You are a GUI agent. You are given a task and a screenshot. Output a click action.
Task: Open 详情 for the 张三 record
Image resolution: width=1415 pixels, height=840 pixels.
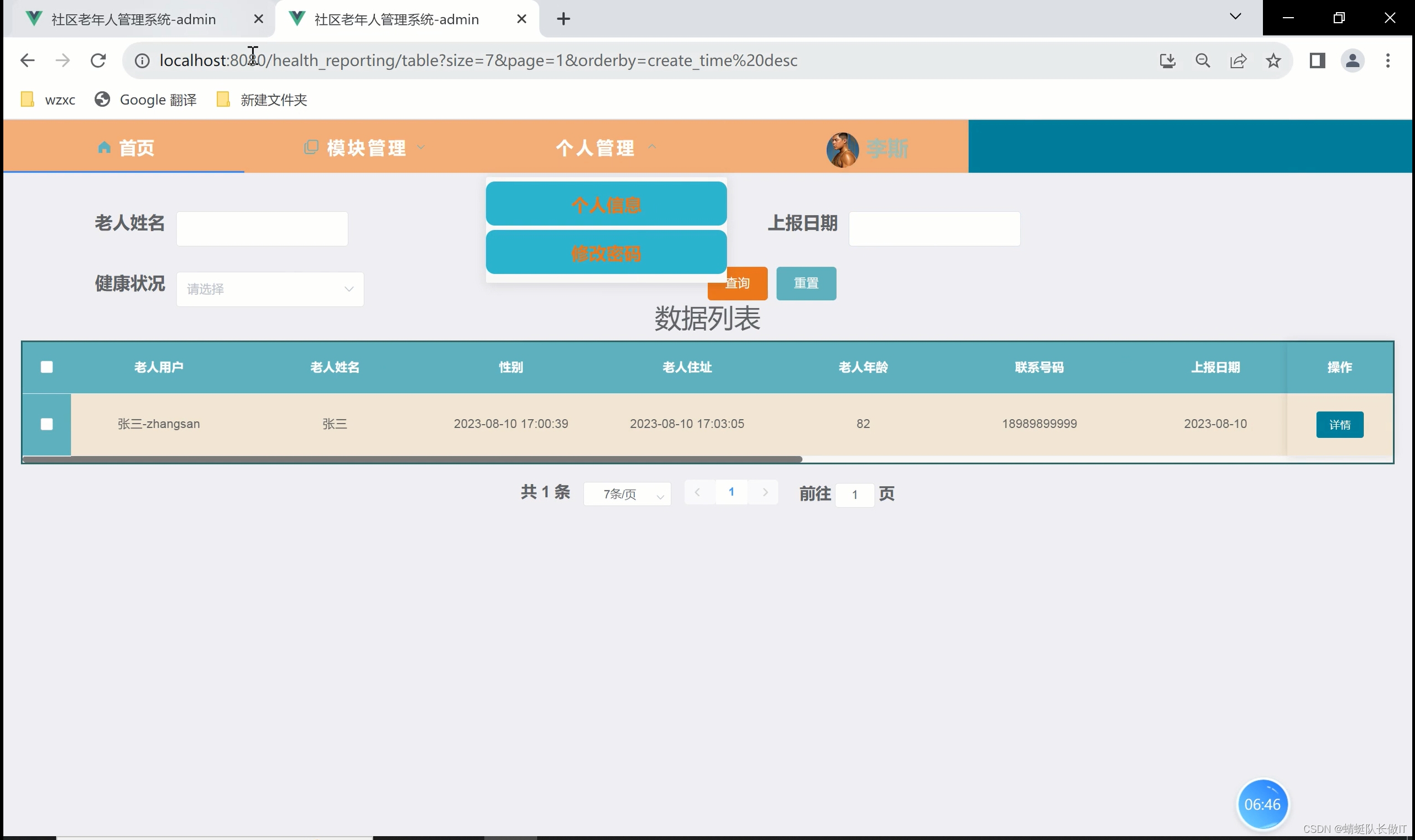pyautogui.click(x=1339, y=425)
